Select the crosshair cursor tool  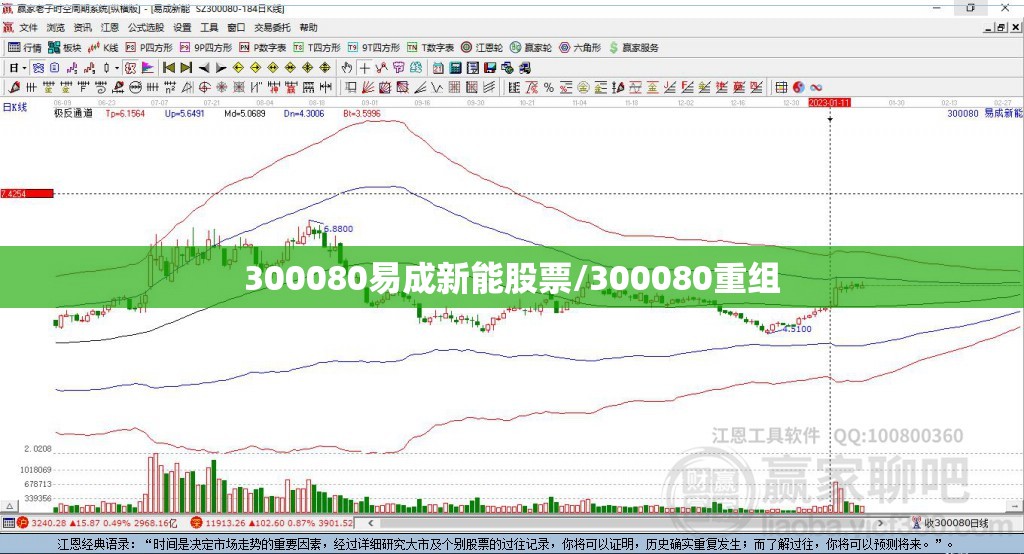click(364, 68)
